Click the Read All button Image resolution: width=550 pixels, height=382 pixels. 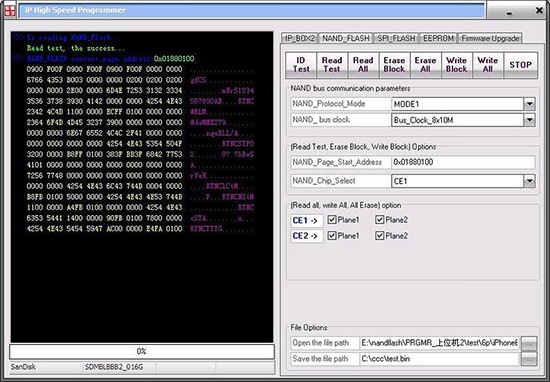tap(363, 65)
